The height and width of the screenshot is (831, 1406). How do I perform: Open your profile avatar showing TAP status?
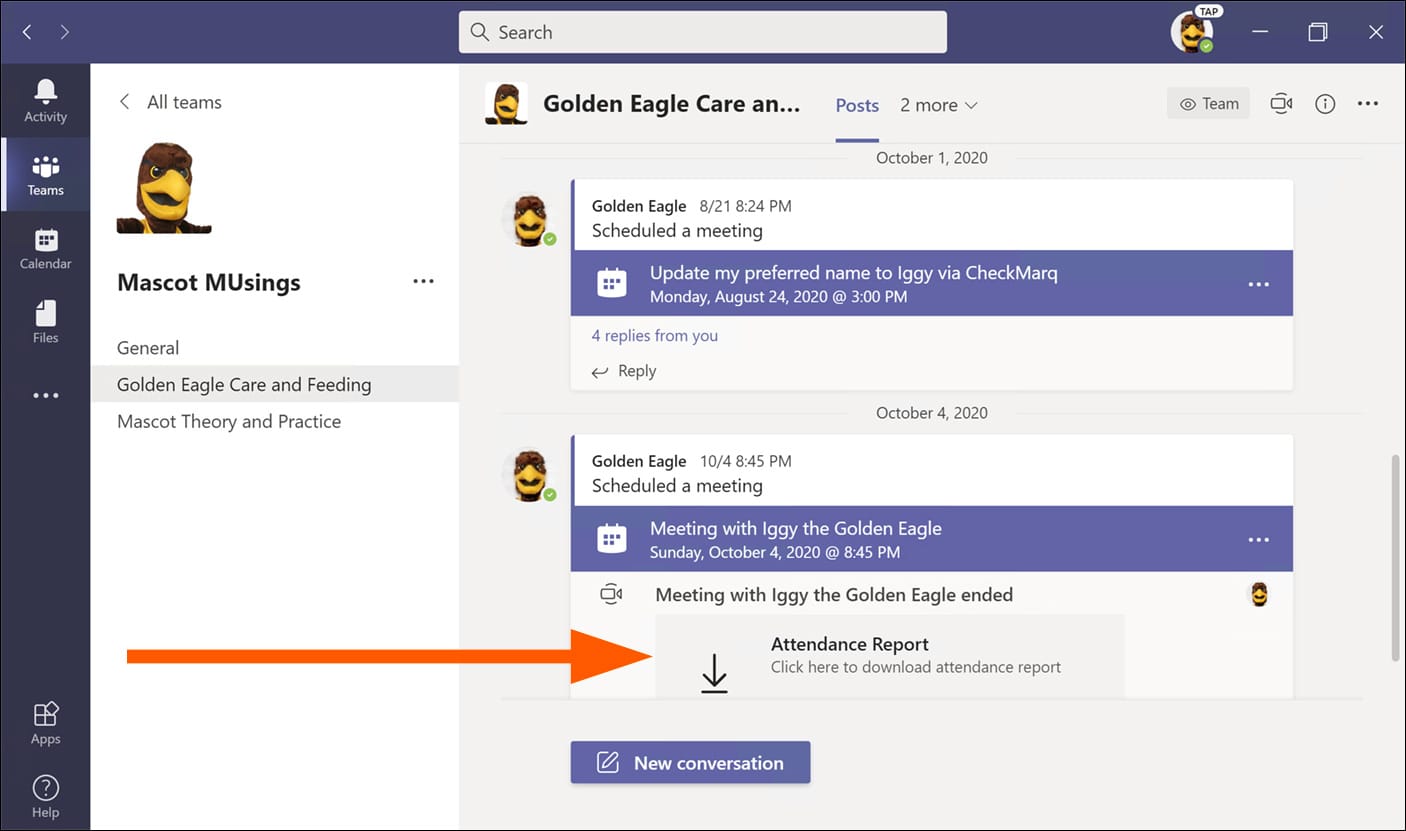(1193, 31)
